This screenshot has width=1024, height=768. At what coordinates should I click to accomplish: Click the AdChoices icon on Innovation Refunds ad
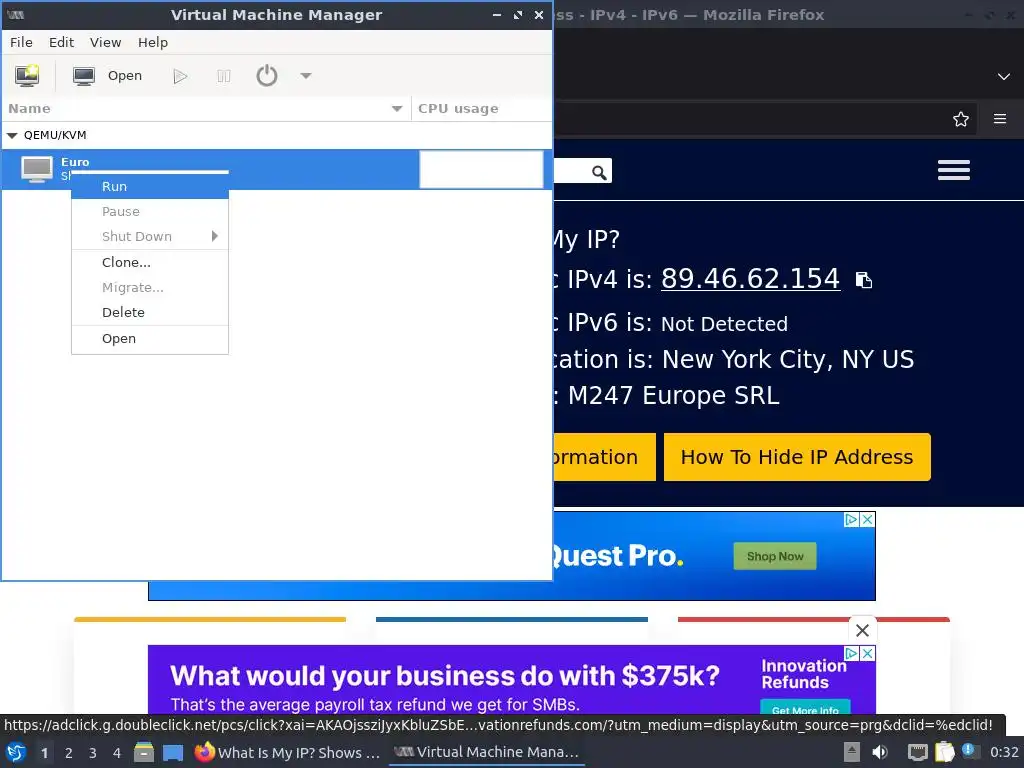(x=851, y=654)
